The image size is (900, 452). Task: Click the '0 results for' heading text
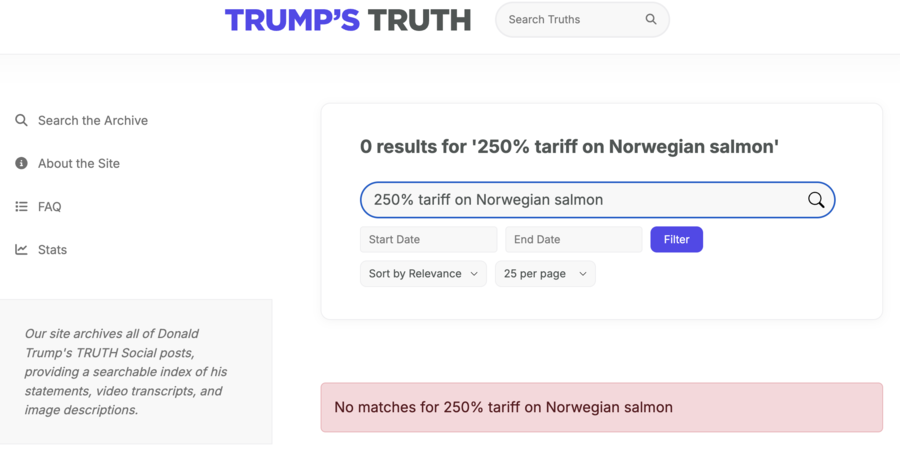(569, 147)
